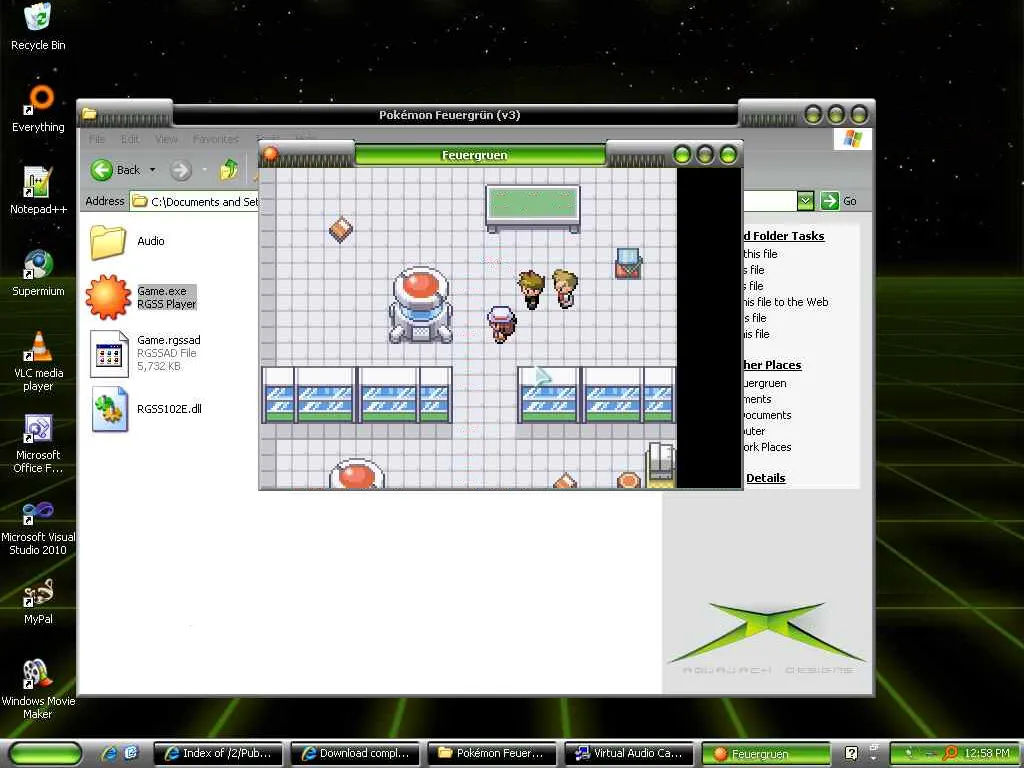
Task: Select the Game.exe RGSS Player icon
Action: (108, 297)
